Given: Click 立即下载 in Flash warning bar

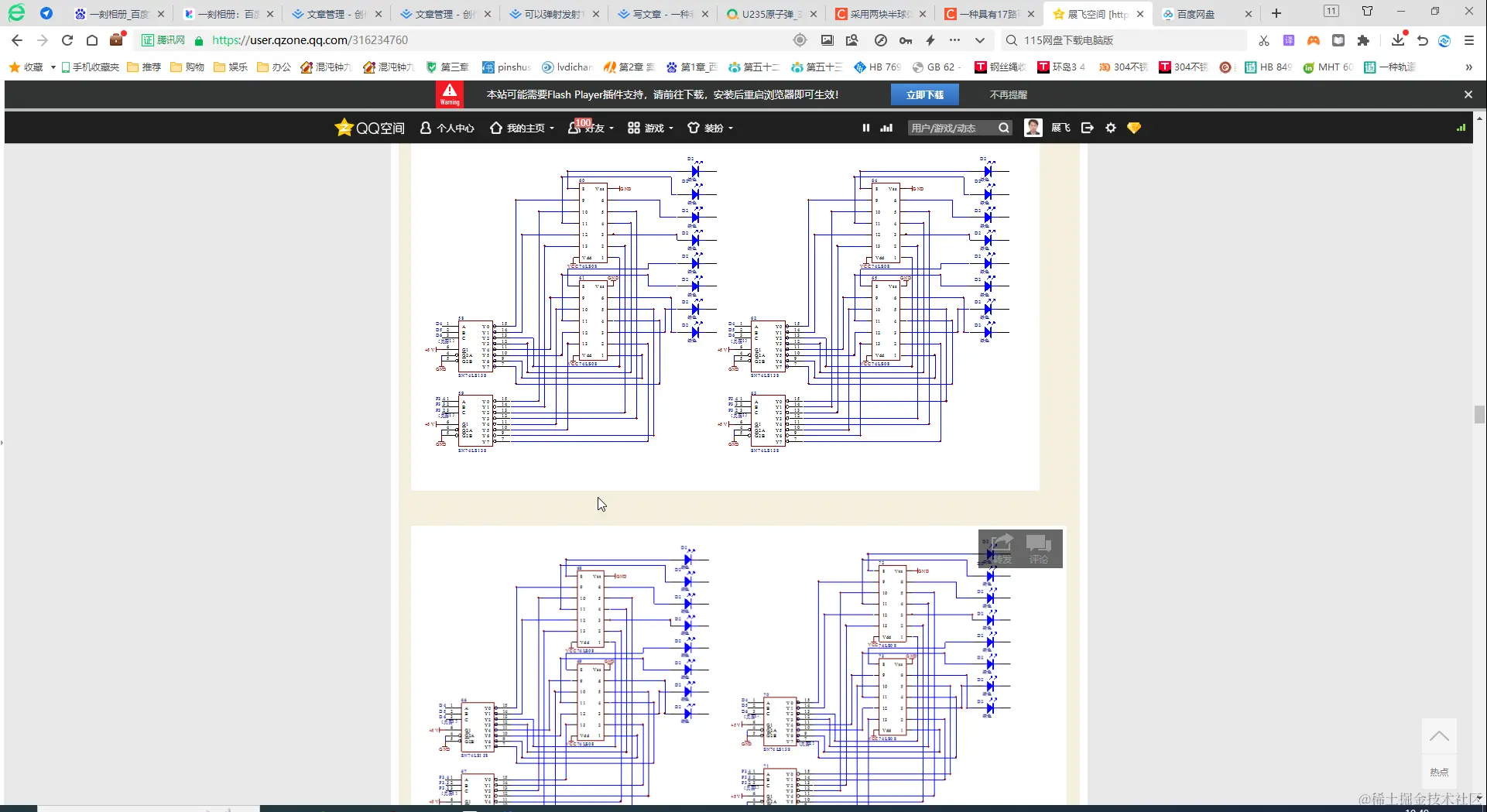Looking at the screenshot, I should click(x=925, y=94).
